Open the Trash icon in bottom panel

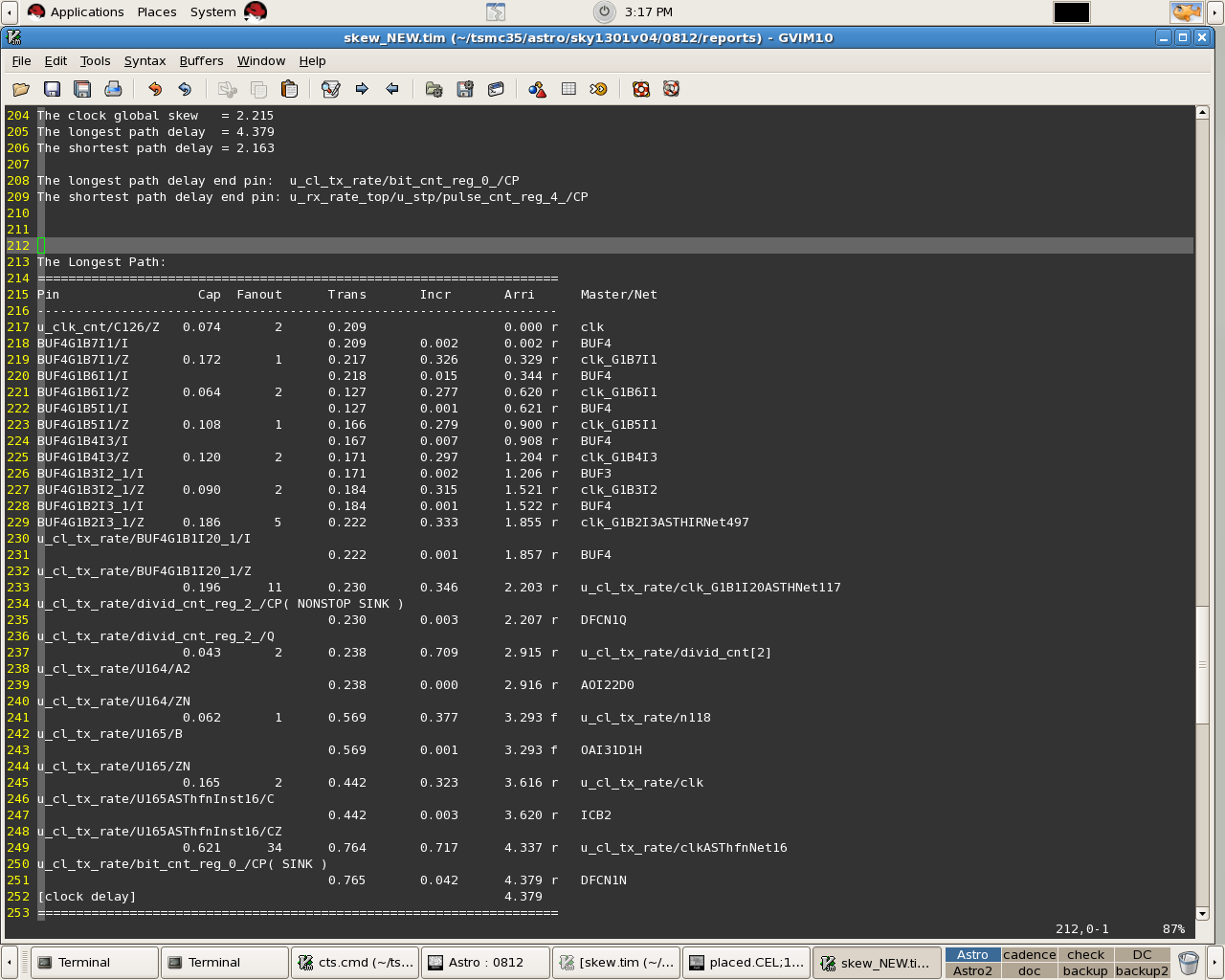1189,962
